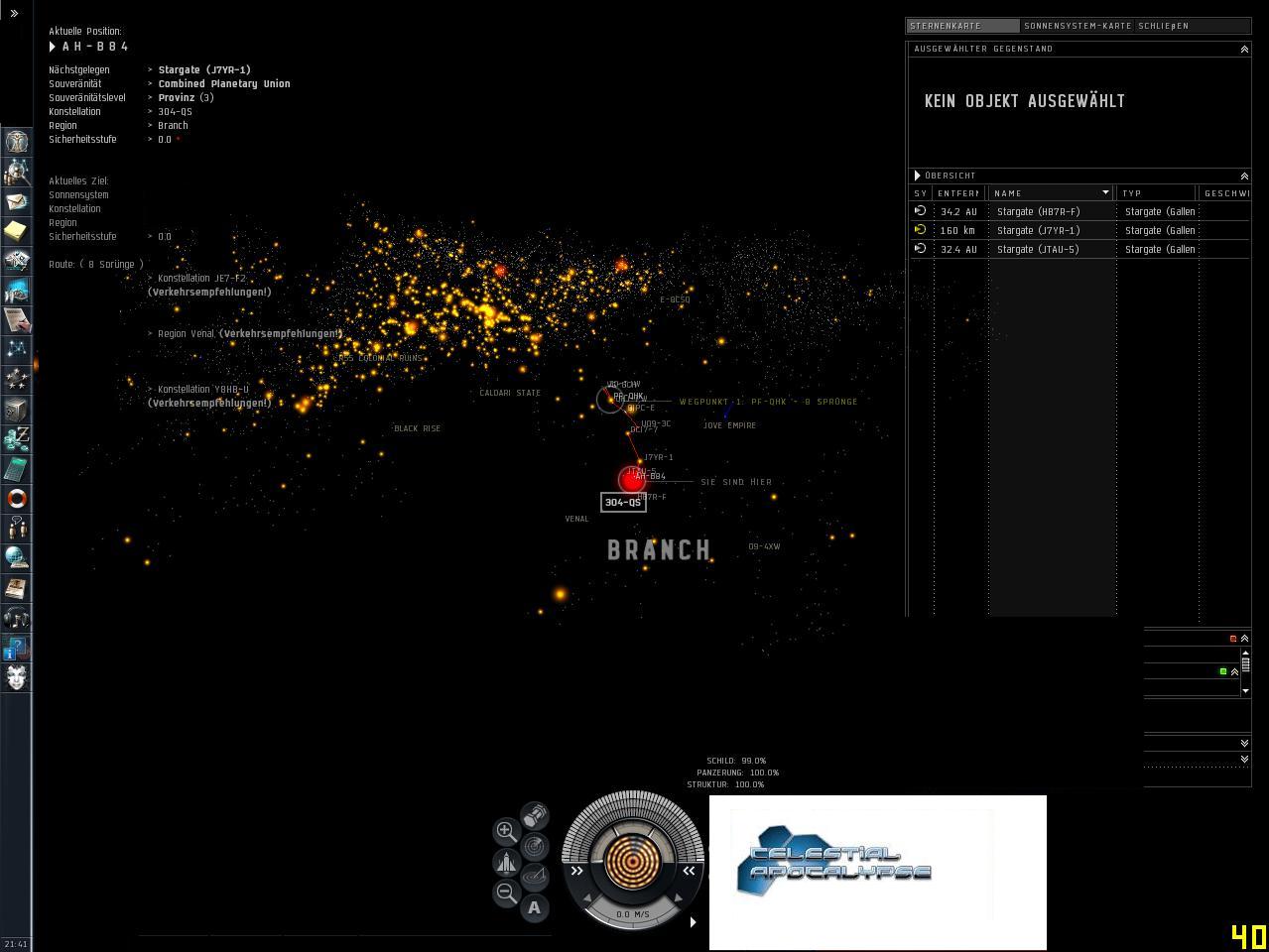The width and height of the screenshot is (1269, 952).
Task: Click the increase speed triangle on HUD
Action: [679, 899]
